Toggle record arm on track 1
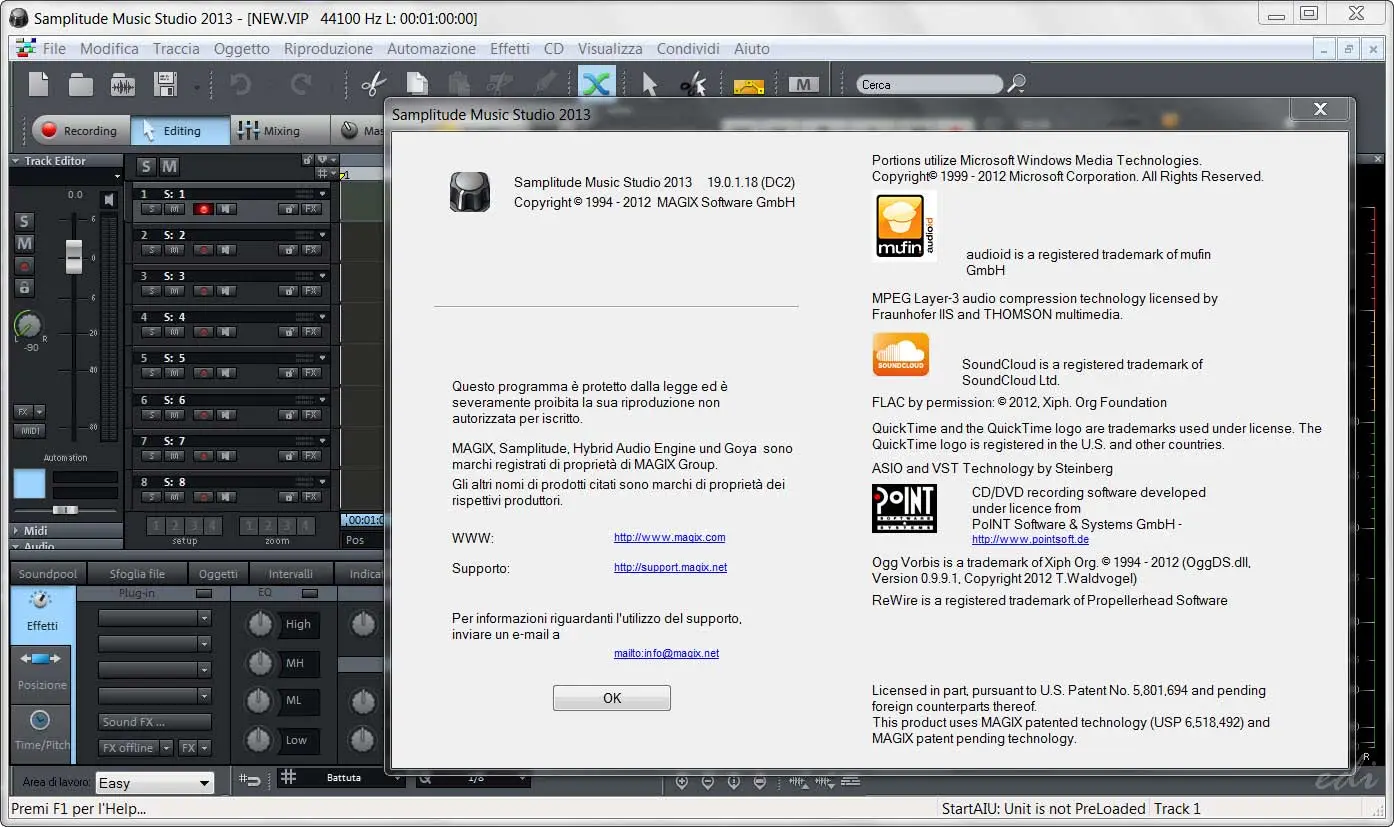This screenshot has height=827, width=1394. point(203,209)
